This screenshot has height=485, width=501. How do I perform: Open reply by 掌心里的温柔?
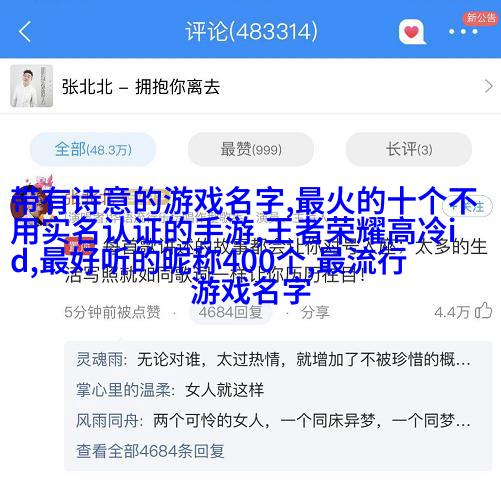[x=170, y=390]
